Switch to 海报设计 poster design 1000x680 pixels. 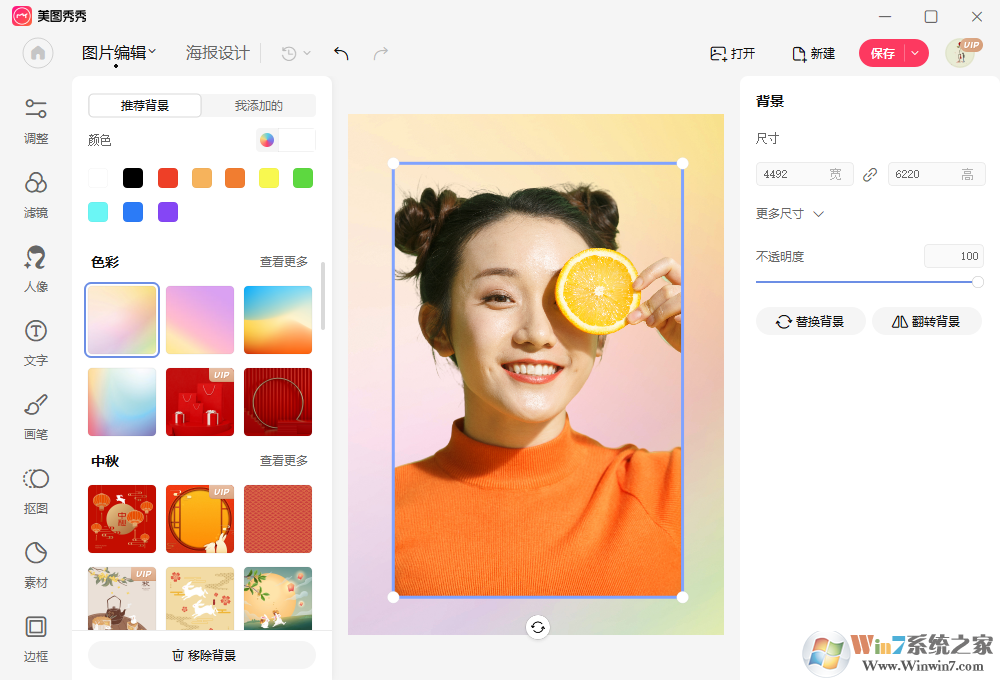[x=217, y=53]
